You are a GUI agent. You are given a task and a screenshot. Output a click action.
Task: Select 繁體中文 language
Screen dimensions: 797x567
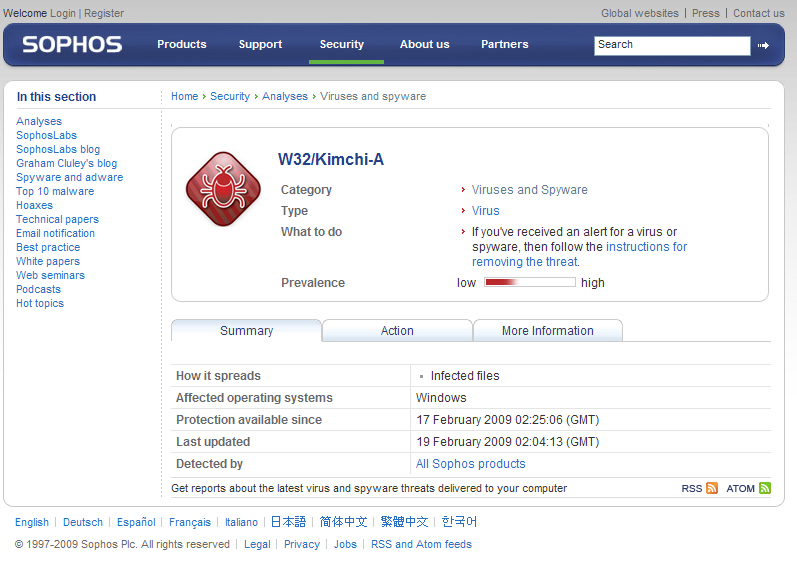pos(404,522)
